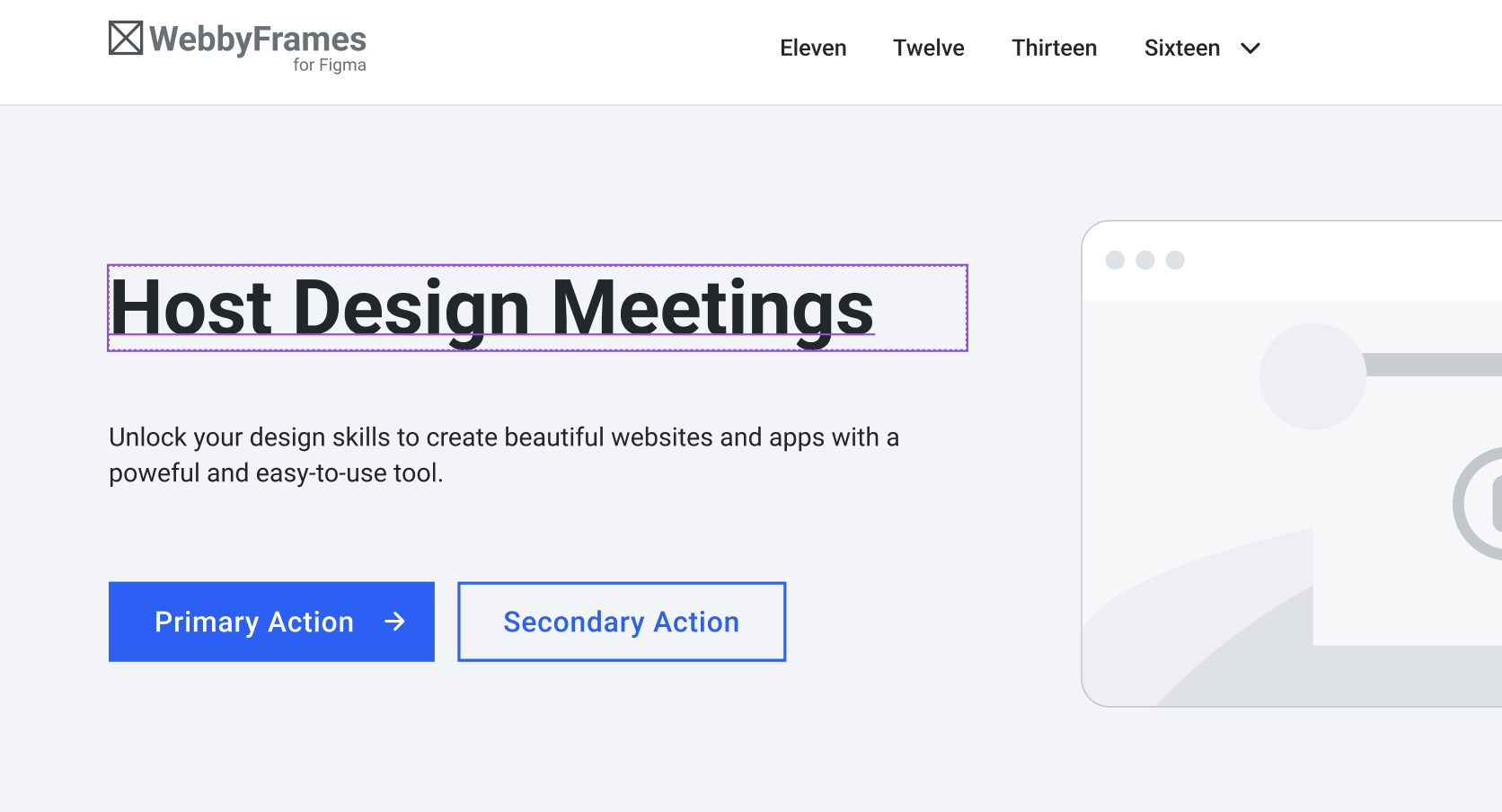Image resolution: width=1502 pixels, height=812 pixels.
Task: Click the 'for Figma' tagline under the logo
Action: pos(329,66)
